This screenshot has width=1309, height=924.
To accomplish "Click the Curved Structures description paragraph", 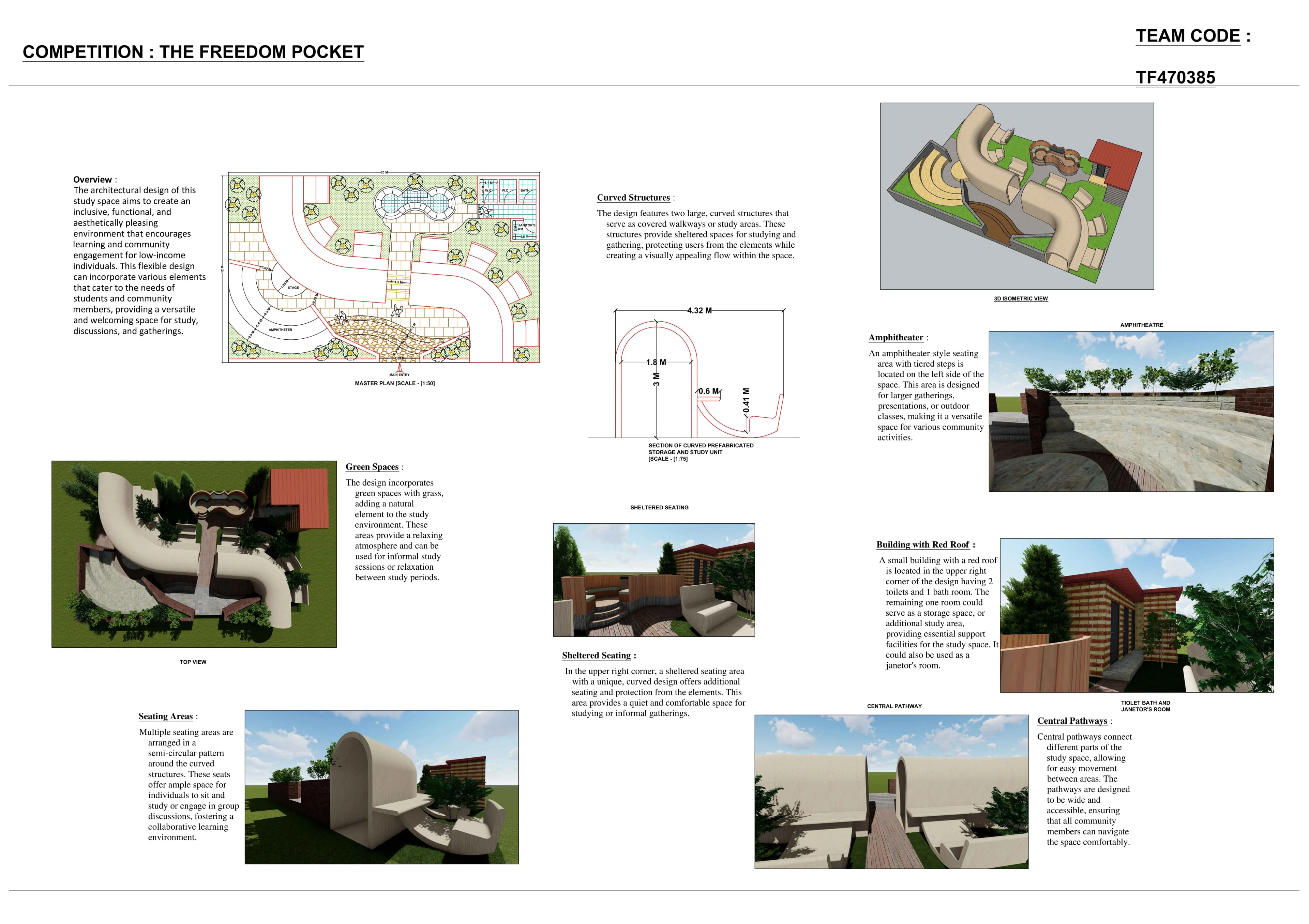I will coord(696,234).
